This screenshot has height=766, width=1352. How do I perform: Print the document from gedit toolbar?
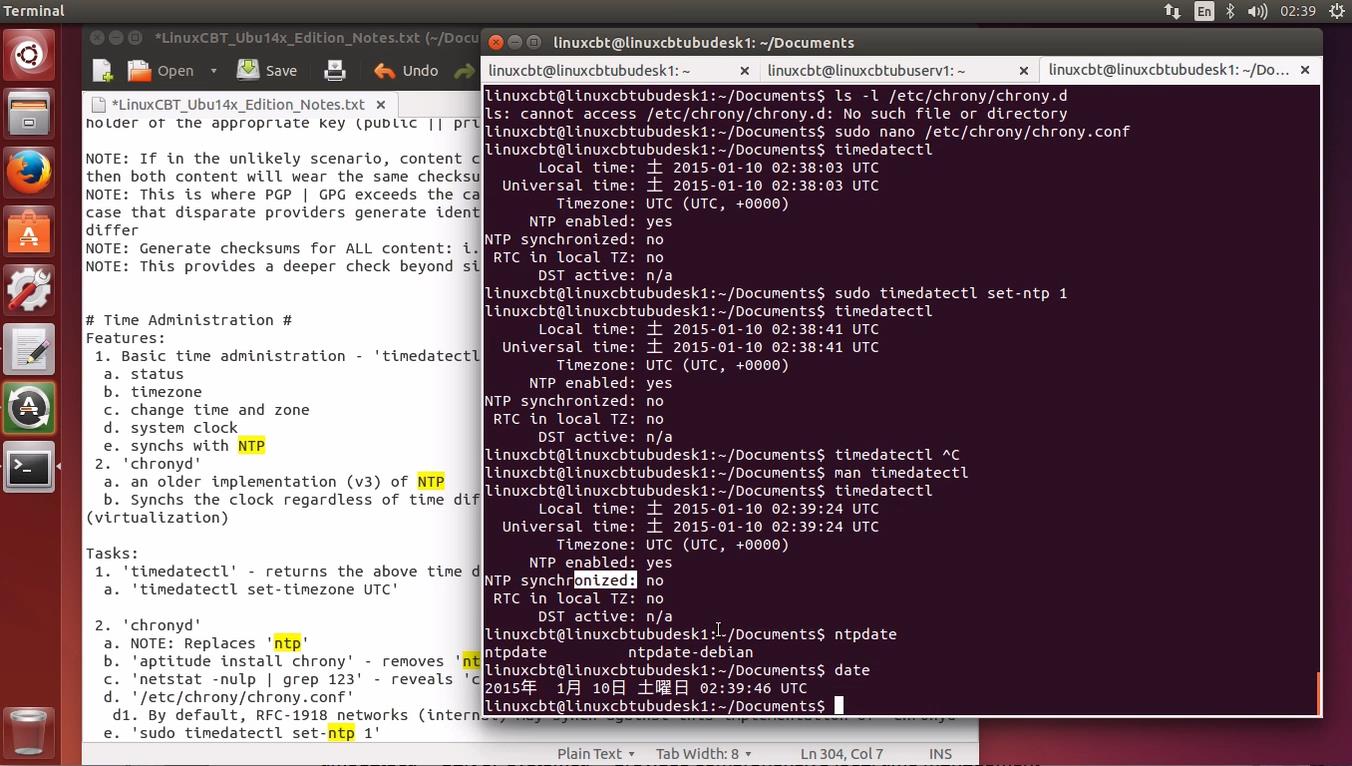pyautogui.click(x=335, y=70)
